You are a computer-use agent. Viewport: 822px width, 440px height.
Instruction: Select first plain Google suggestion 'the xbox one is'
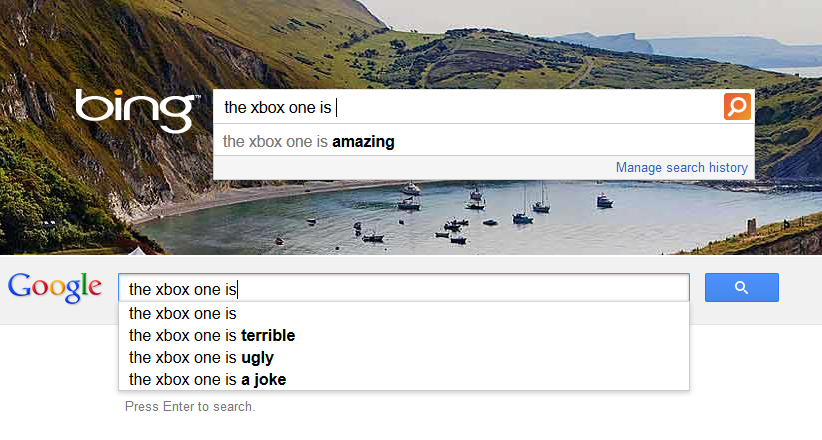[182, 313]
